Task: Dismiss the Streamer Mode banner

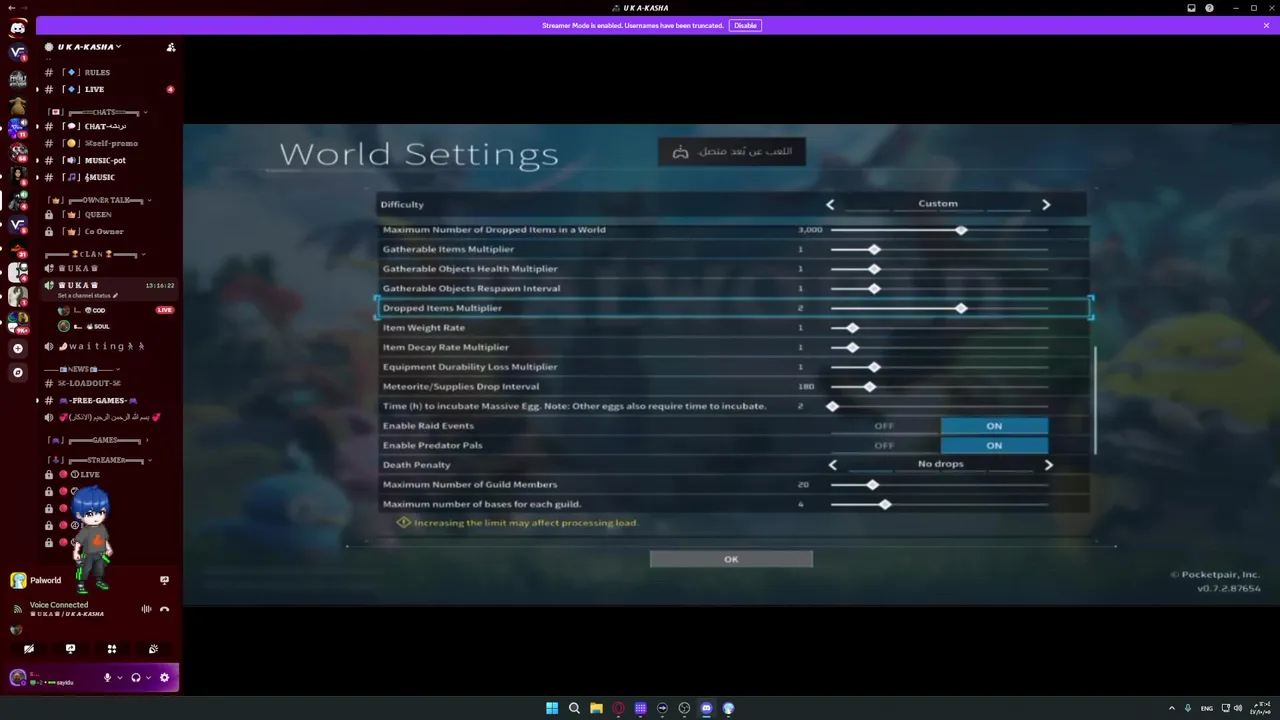Action: (1266, 25)
